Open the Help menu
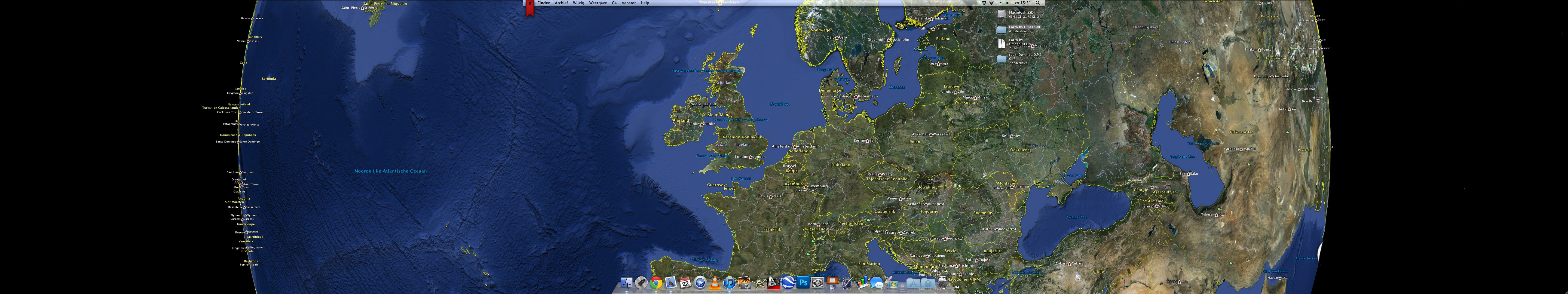The image size is (1568, 294). [x=645, y=3]
